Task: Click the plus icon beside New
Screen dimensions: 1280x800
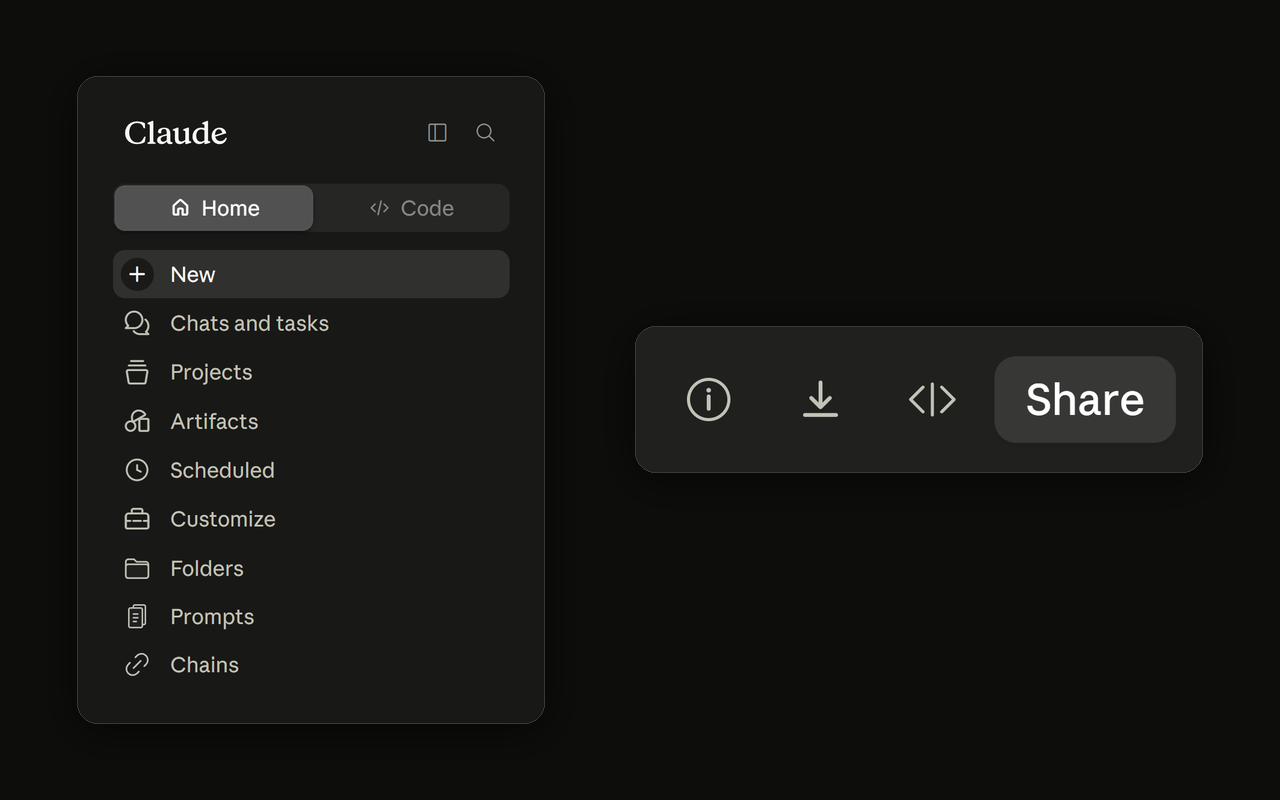Action: pos(137,274)
